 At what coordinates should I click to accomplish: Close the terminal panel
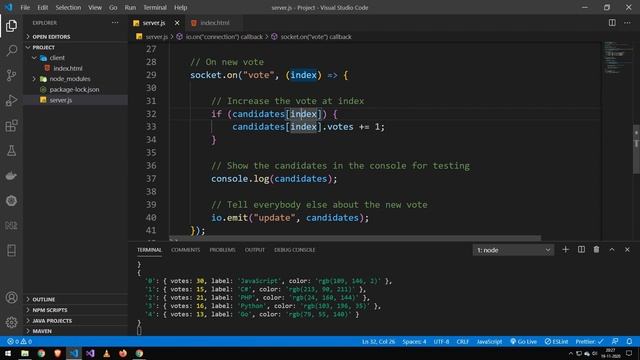tap(627, 249)
